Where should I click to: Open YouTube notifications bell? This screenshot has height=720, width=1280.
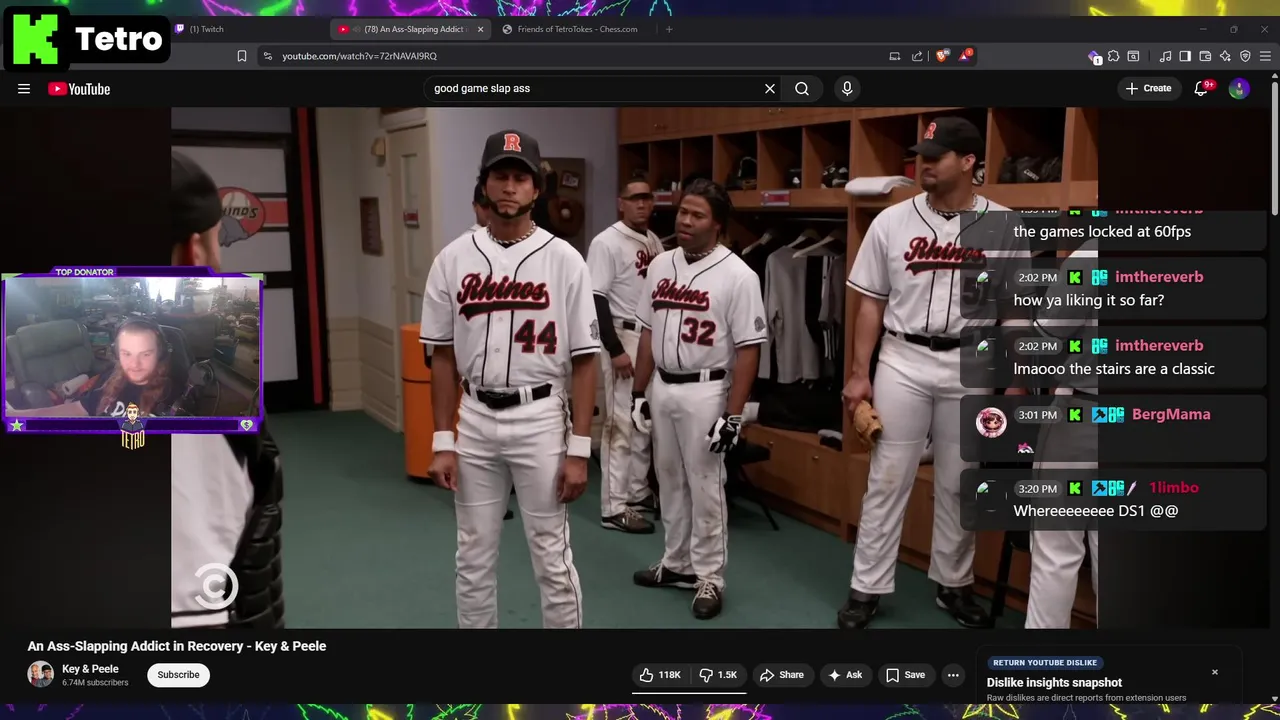click(1202, 89)
